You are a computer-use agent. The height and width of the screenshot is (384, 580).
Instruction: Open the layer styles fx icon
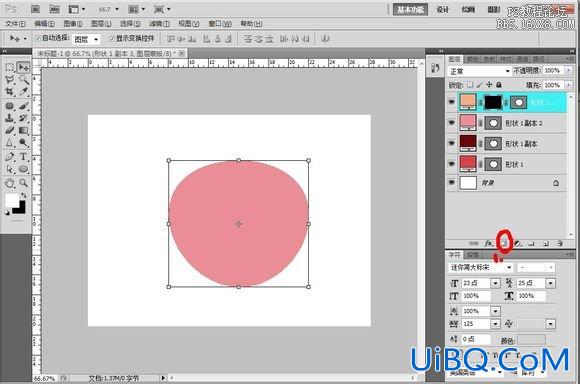click(489, 243)
